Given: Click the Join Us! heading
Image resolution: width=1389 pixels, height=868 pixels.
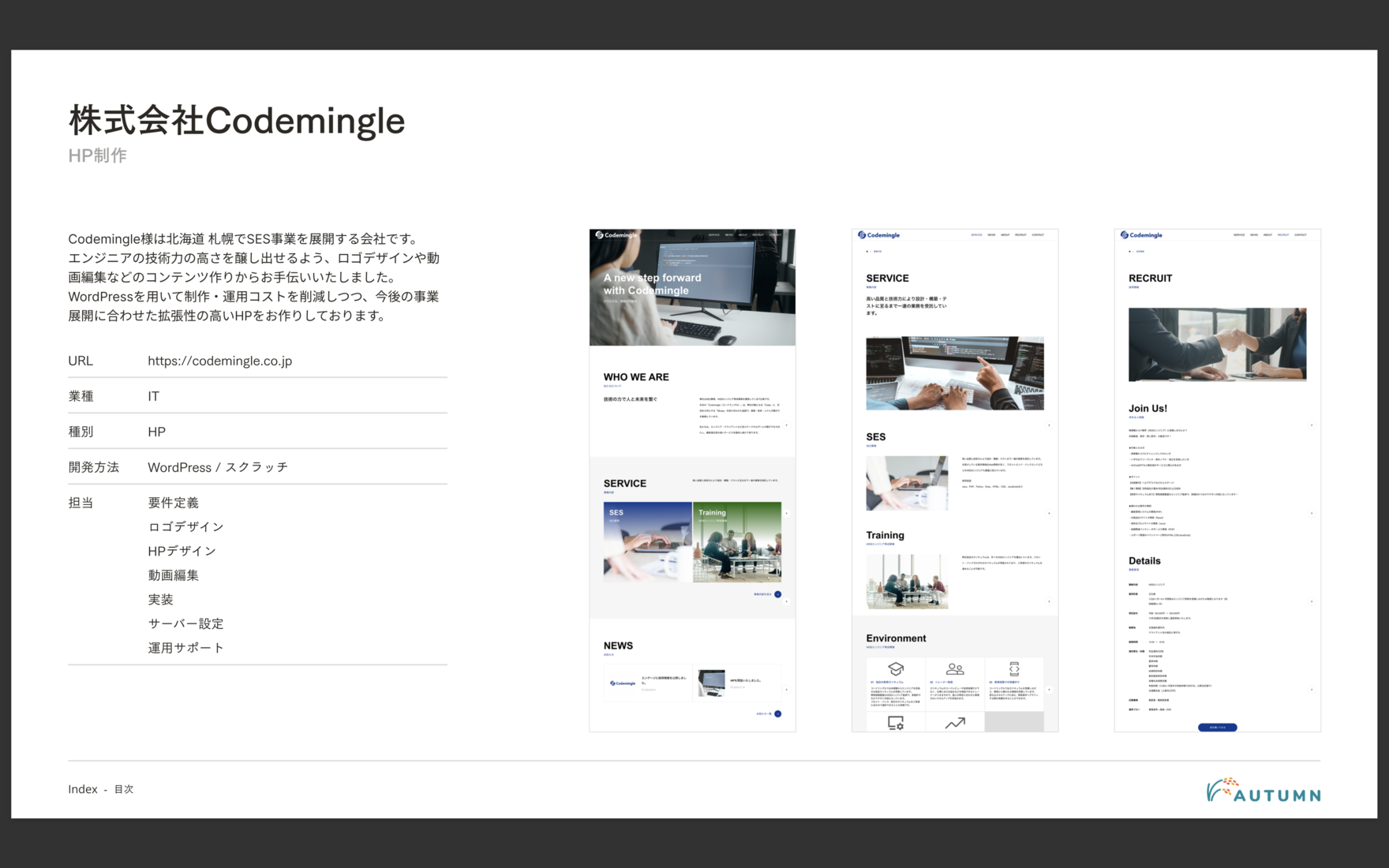Looking at the screenshot, I should 1148,408.
